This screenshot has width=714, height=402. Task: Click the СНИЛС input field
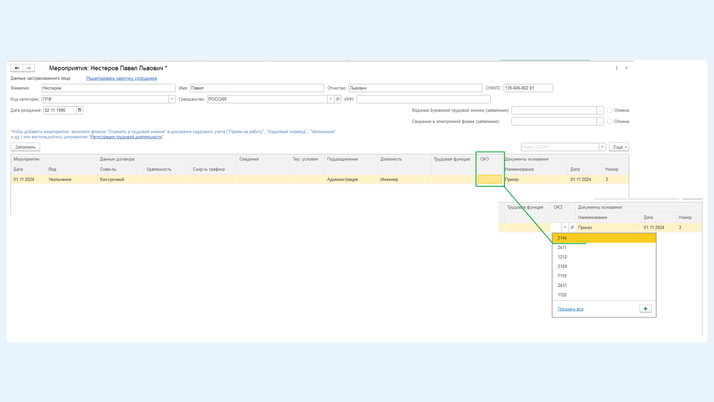click(x=527, y=88)
